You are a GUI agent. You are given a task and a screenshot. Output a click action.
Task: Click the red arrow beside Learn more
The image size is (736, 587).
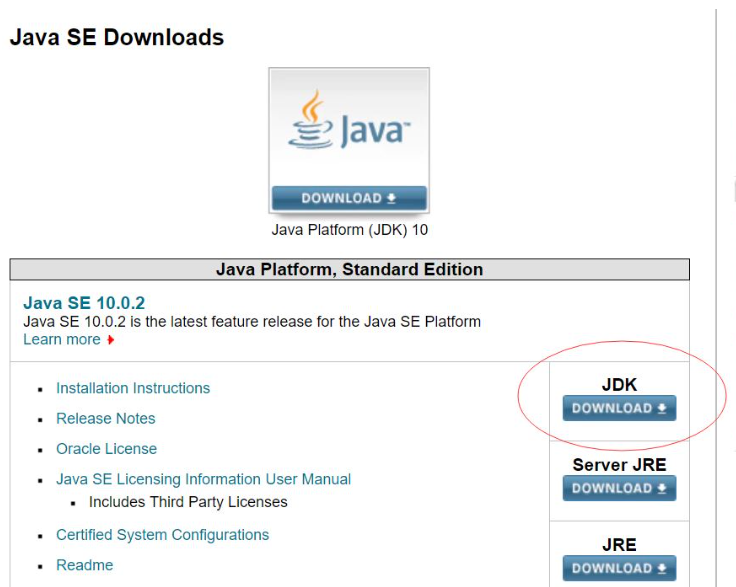point(111,340)
